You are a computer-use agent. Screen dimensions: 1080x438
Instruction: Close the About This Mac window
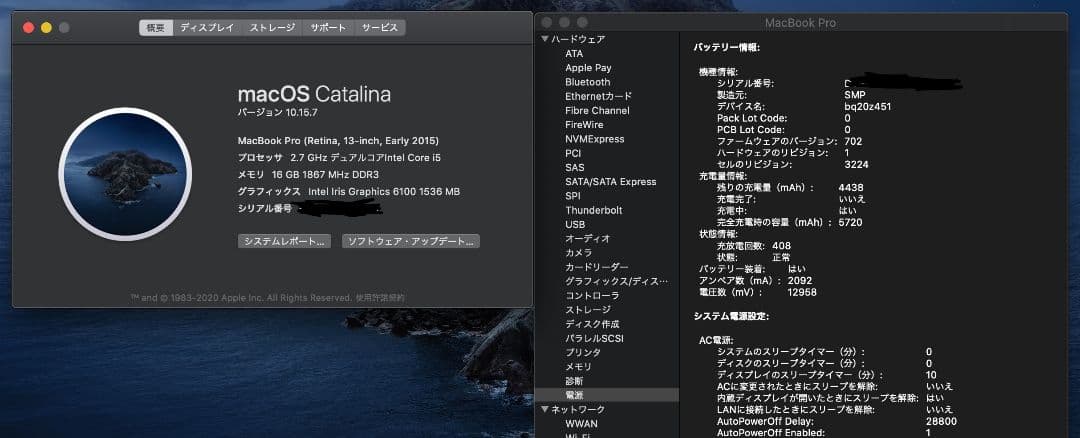click(x=28, y=28)
